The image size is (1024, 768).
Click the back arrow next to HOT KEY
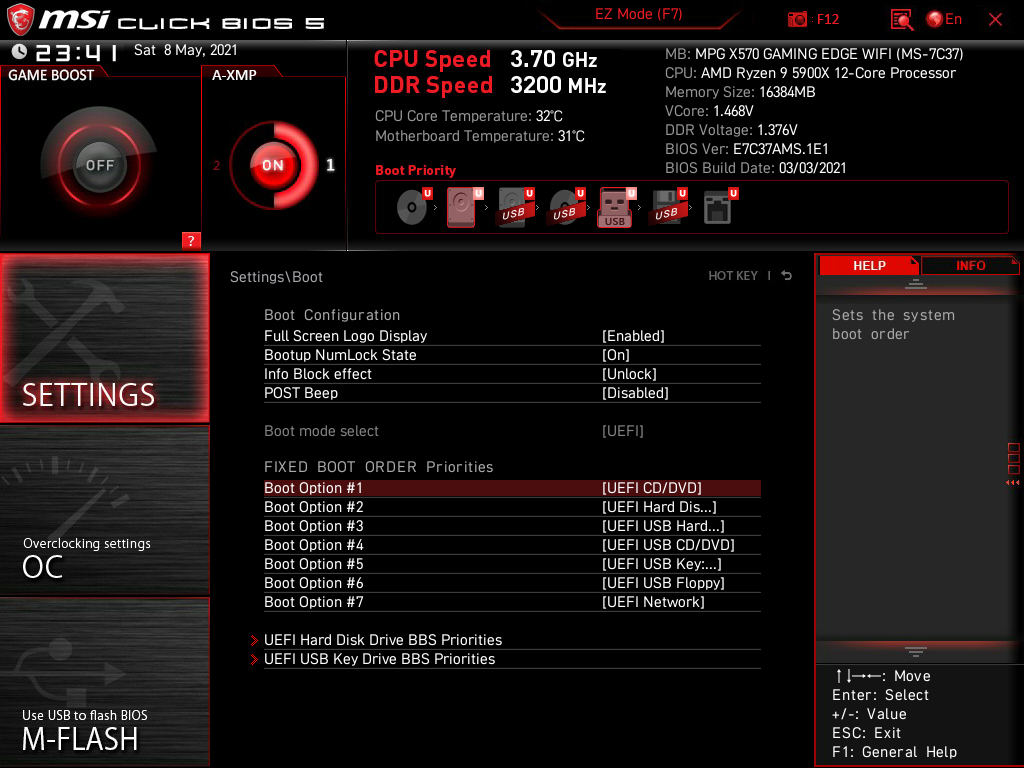(786, 276)
